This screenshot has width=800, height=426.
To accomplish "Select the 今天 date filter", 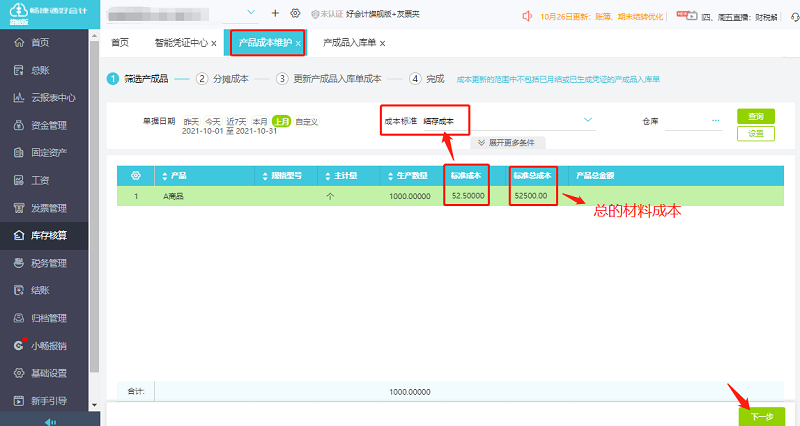I will coord(213,121).
